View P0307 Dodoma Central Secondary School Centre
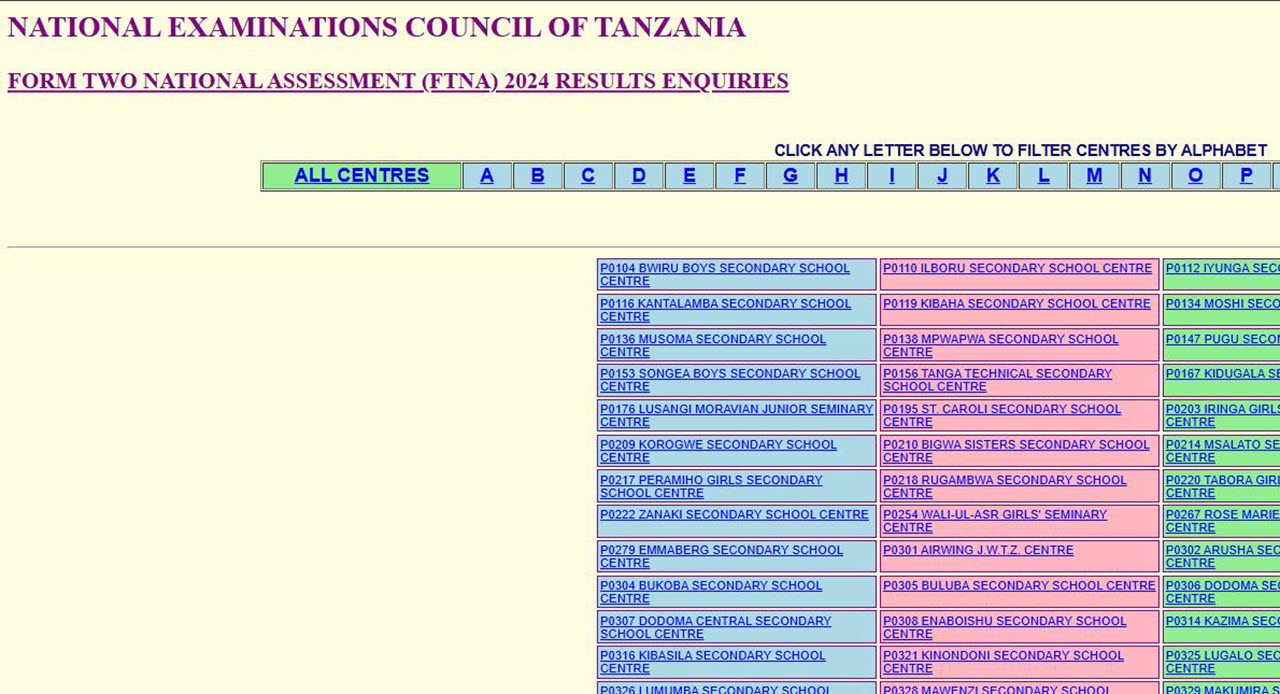The width and height of the screenshot is (1280, 694). (714, 627)
